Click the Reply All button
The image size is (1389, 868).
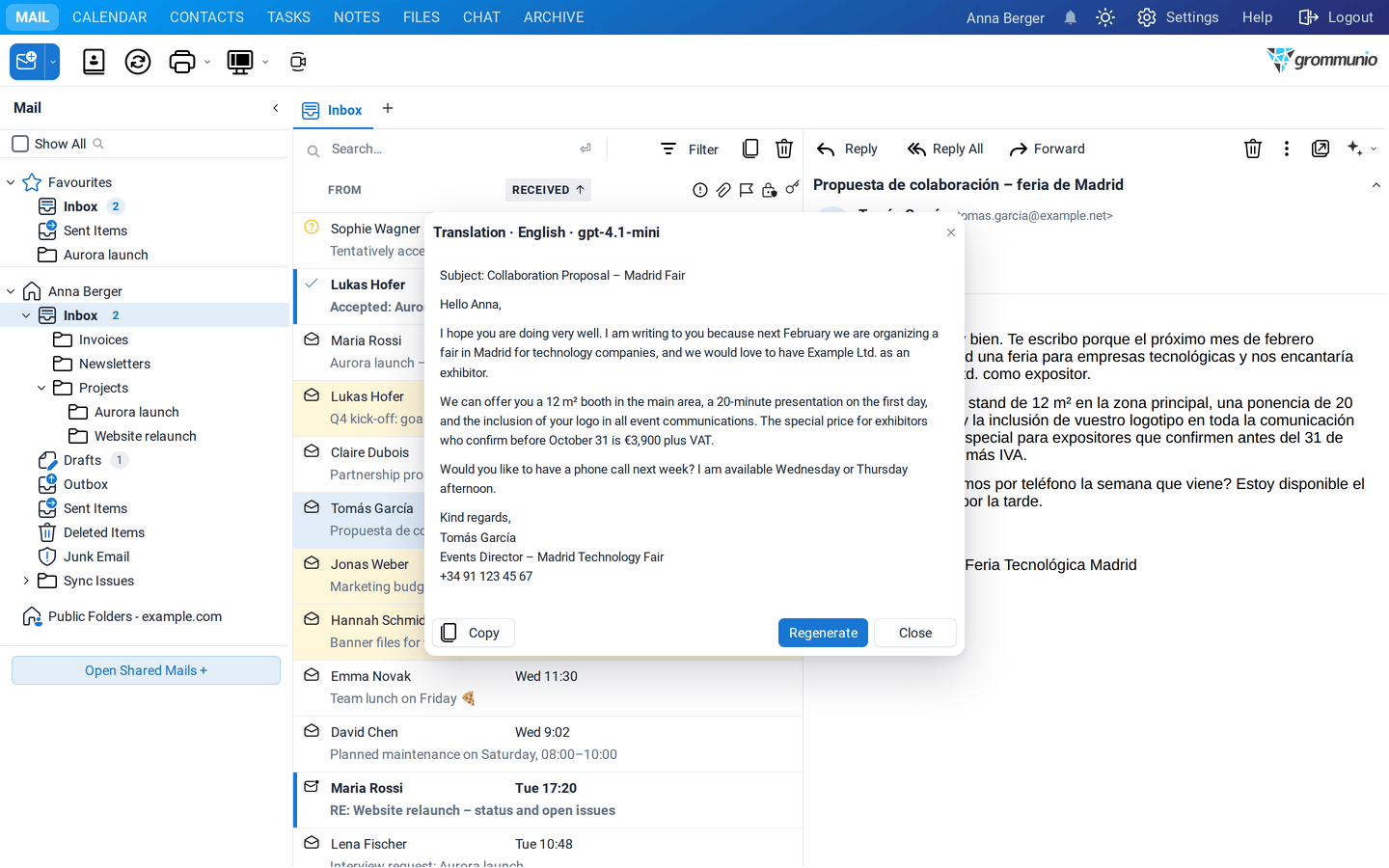tap(945, 149)
